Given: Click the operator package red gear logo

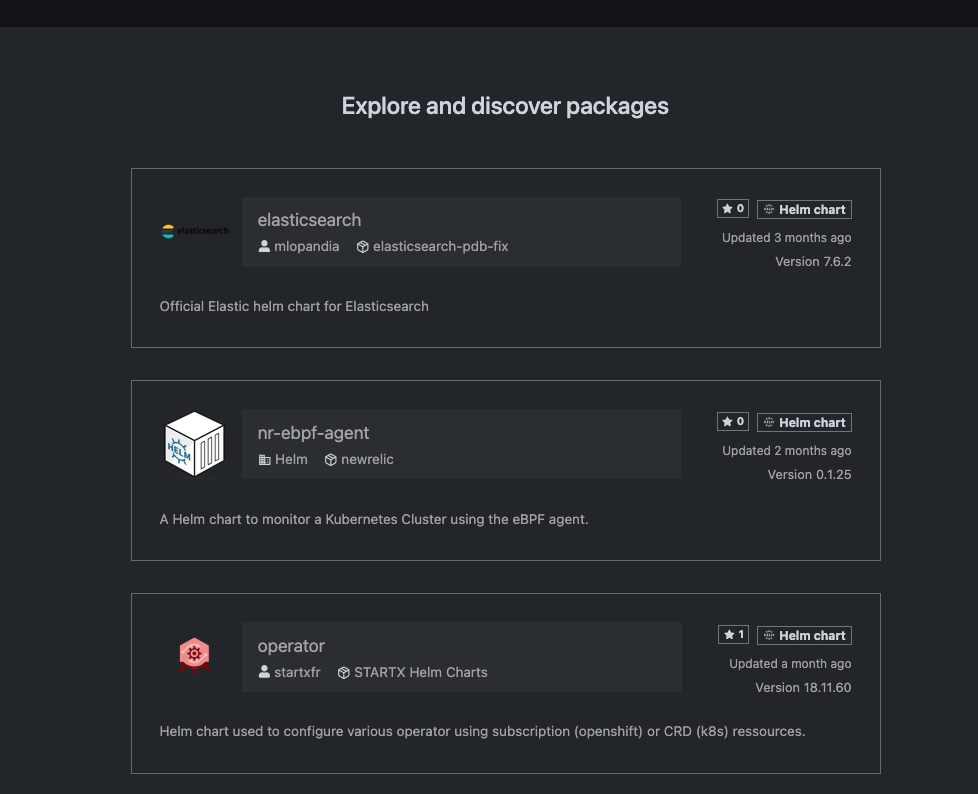Looking at the screenshot, I should 194,656.
